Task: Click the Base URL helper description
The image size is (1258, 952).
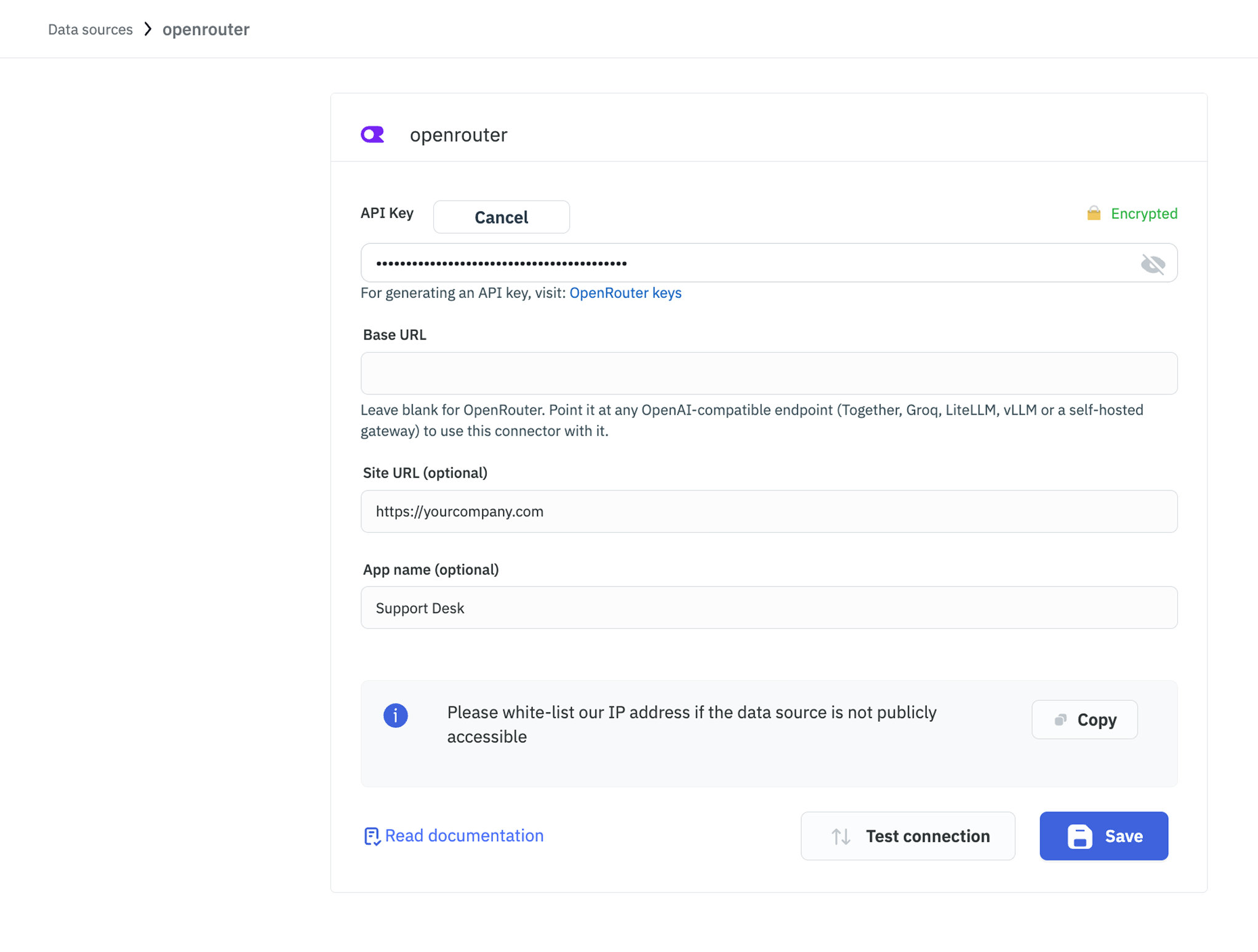Action: [752, 420]
